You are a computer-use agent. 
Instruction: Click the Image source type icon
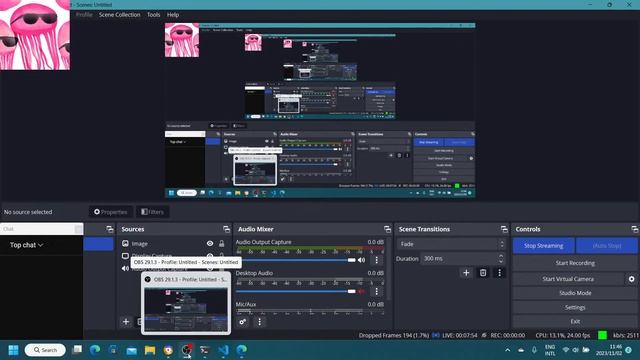pos(125,243)
